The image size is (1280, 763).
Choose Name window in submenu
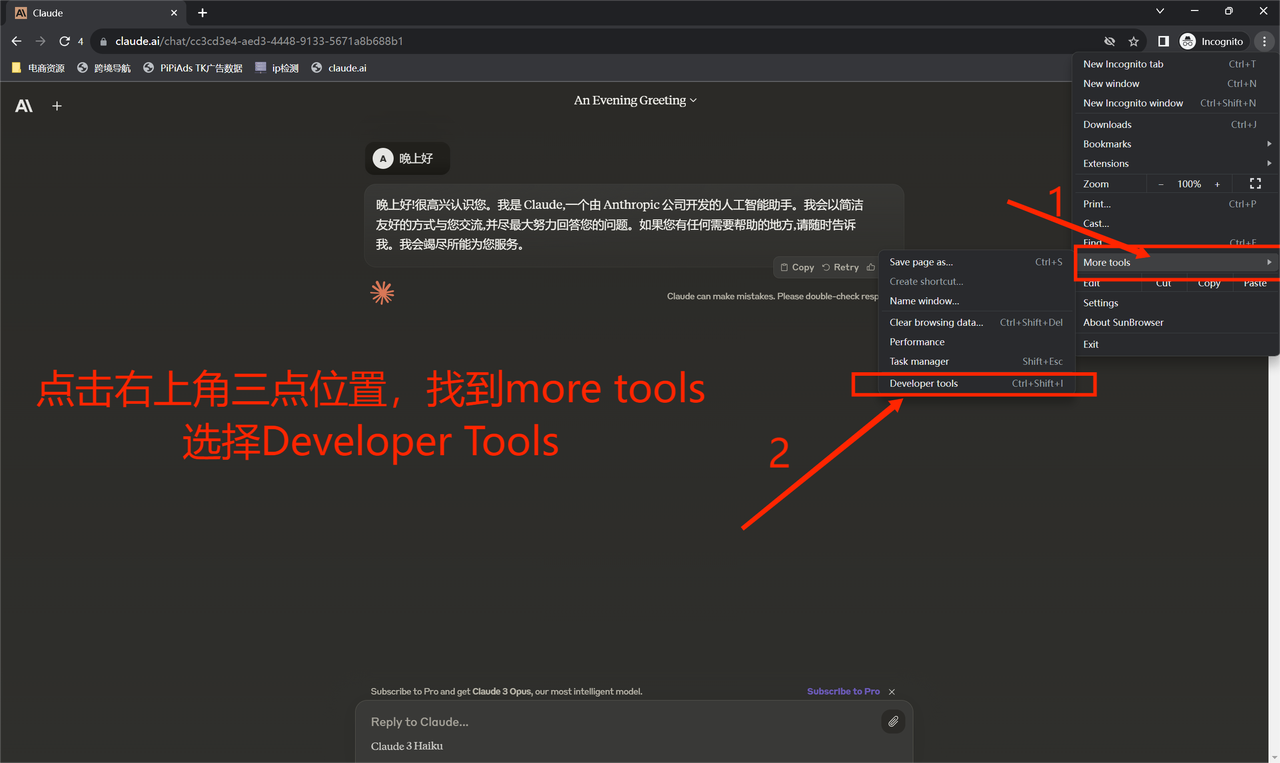(976, 301)
